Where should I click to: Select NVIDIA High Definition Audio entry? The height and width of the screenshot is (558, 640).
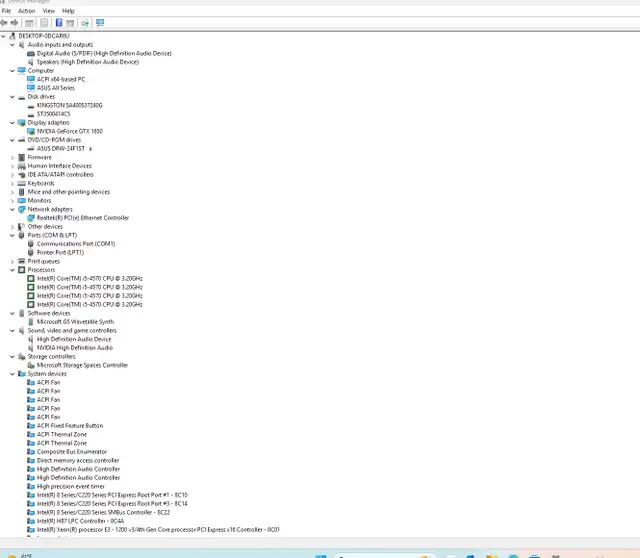click(x=75, y=348)
